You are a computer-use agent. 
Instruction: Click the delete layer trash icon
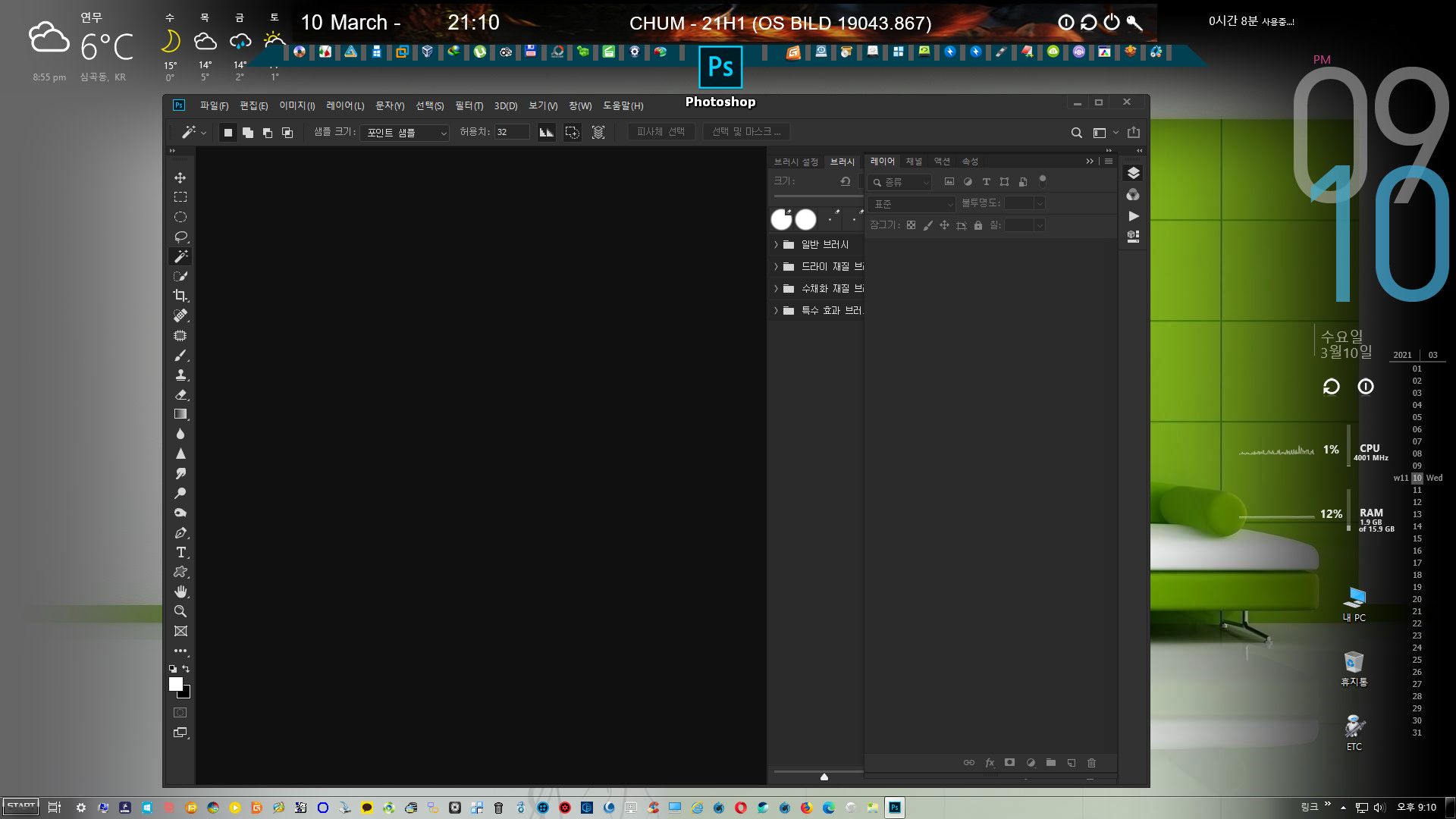[x=1092, y=763]
